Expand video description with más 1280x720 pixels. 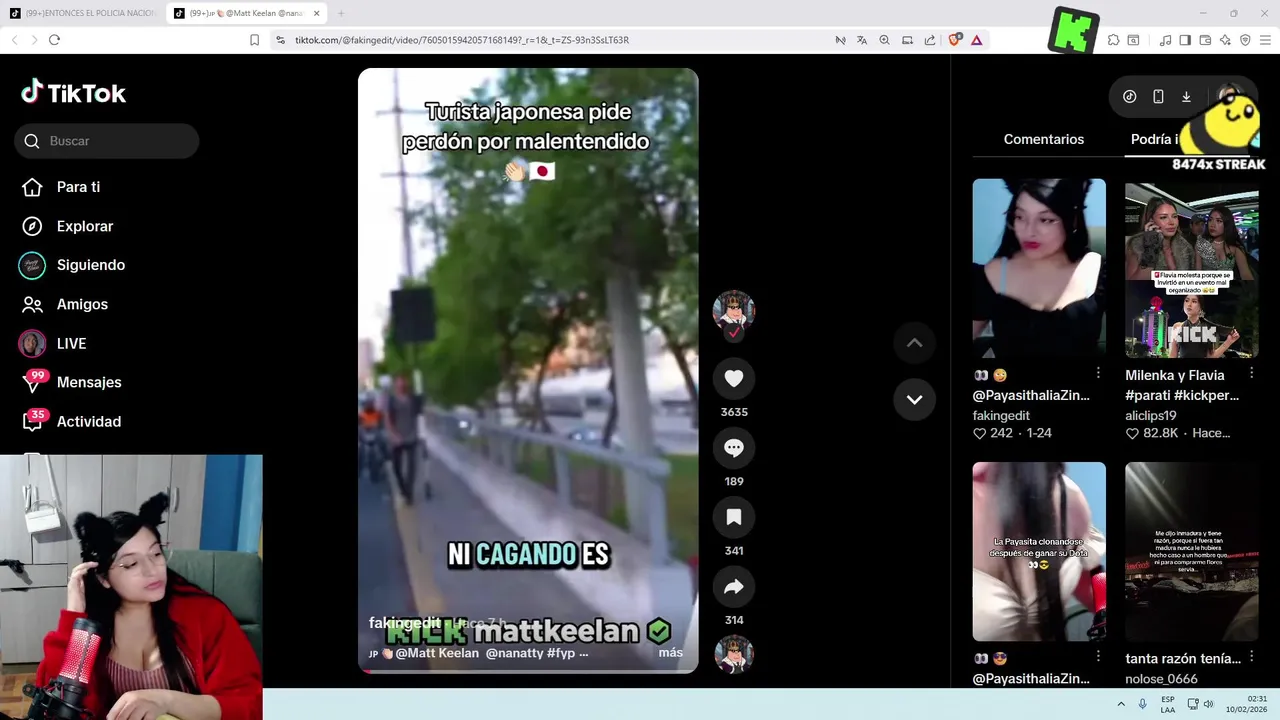tap(671, 653)
